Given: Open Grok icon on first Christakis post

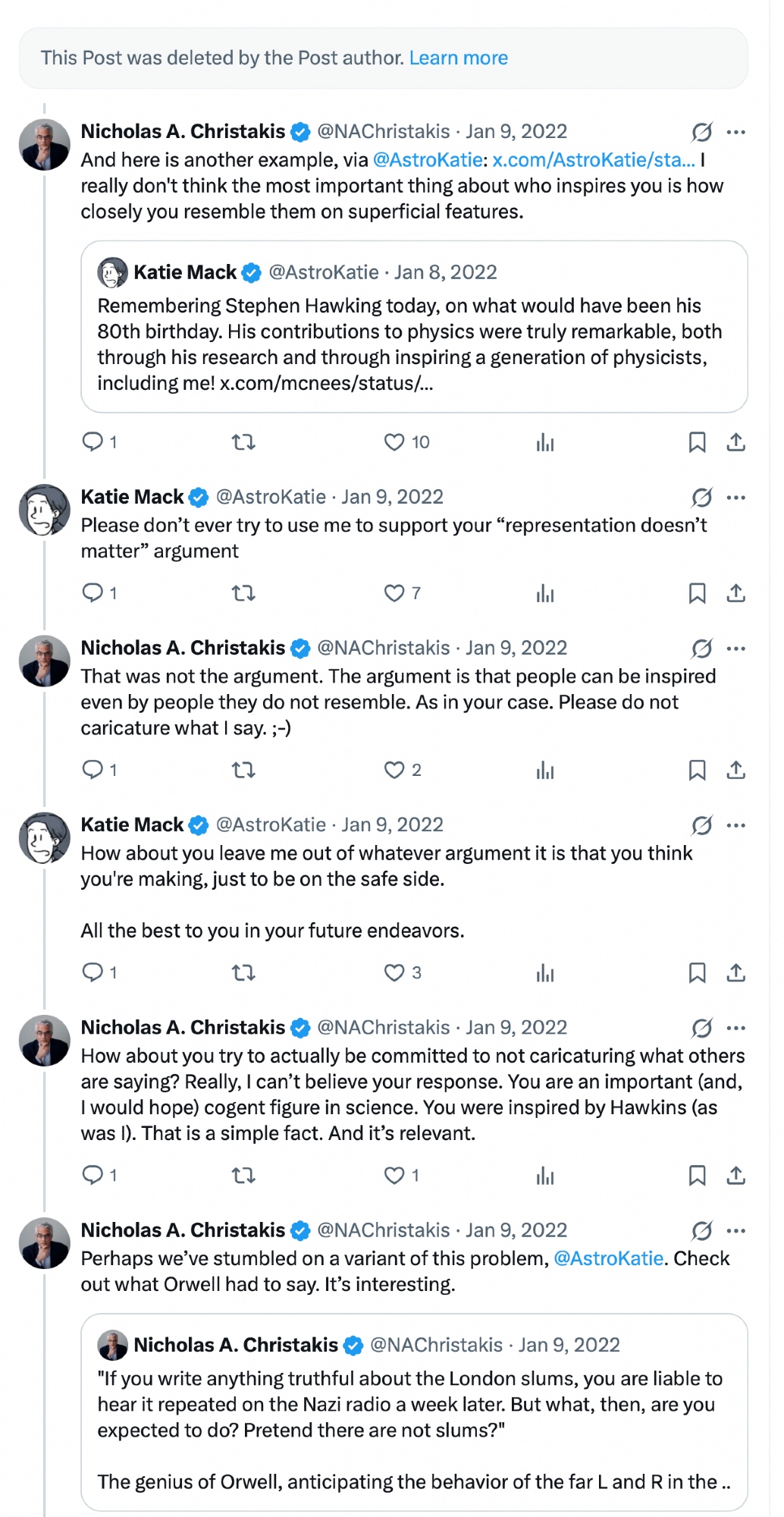Looking at the screenshot, I should (x=702, y=132).
